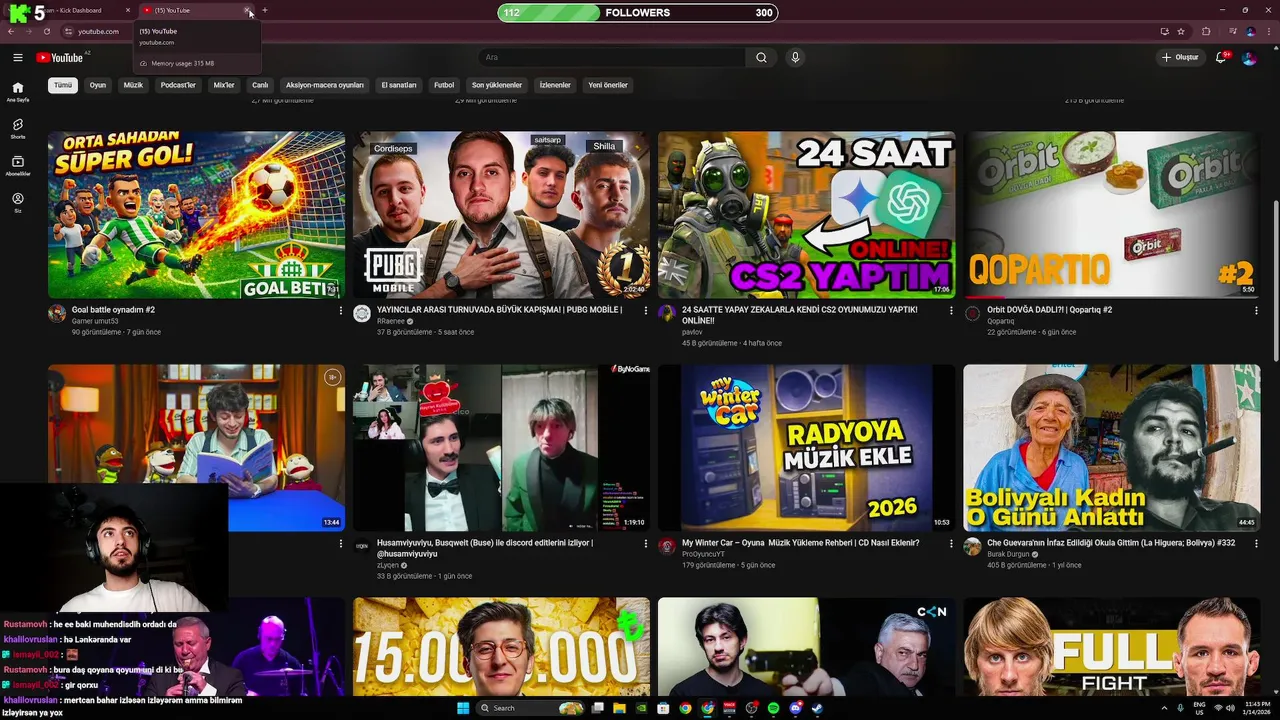Screen dimensions: 1280x720
Task: Select Aksiyon-macera oyunları chip
Action: click(325, 85)
